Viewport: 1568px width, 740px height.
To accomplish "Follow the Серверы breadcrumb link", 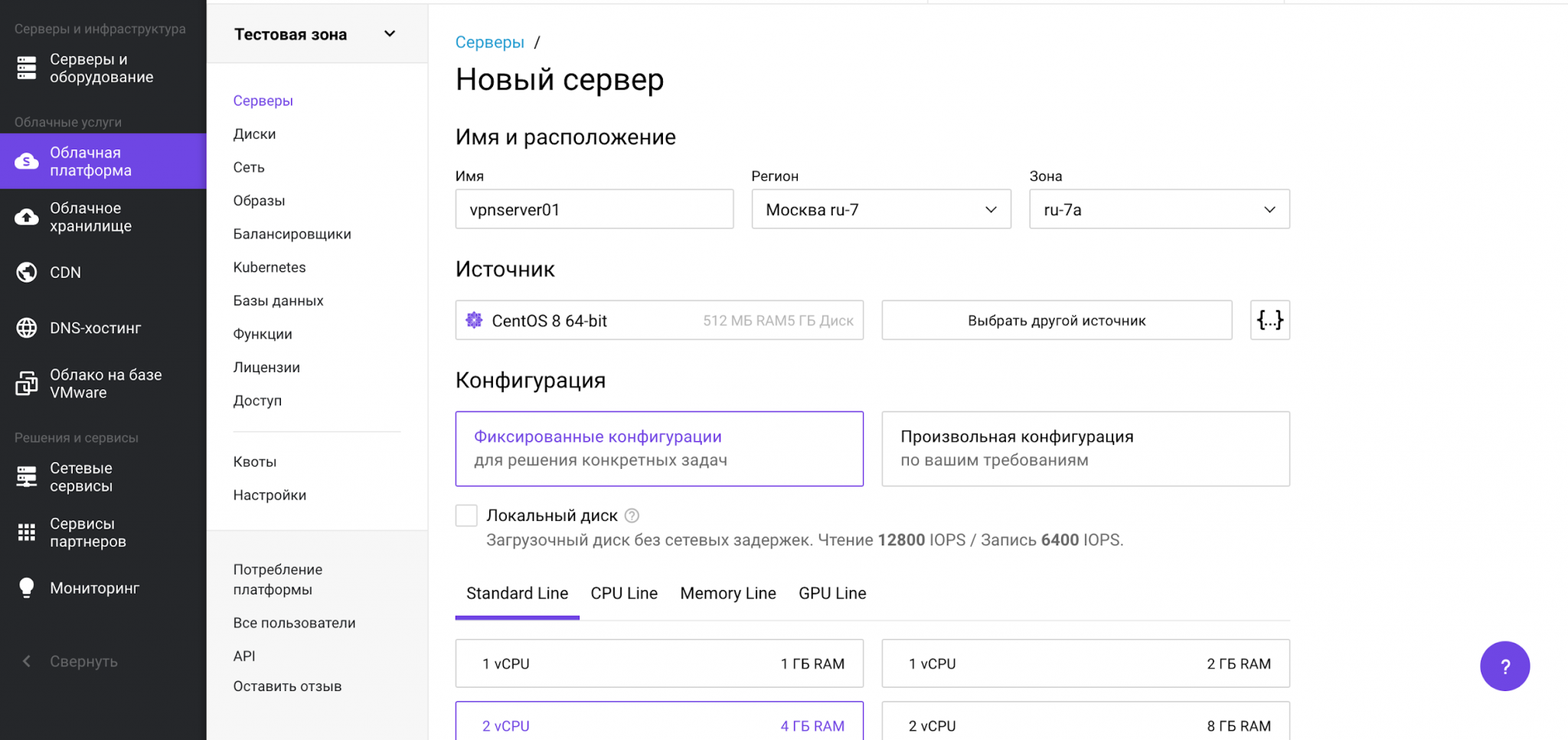I will coord(489,43).
